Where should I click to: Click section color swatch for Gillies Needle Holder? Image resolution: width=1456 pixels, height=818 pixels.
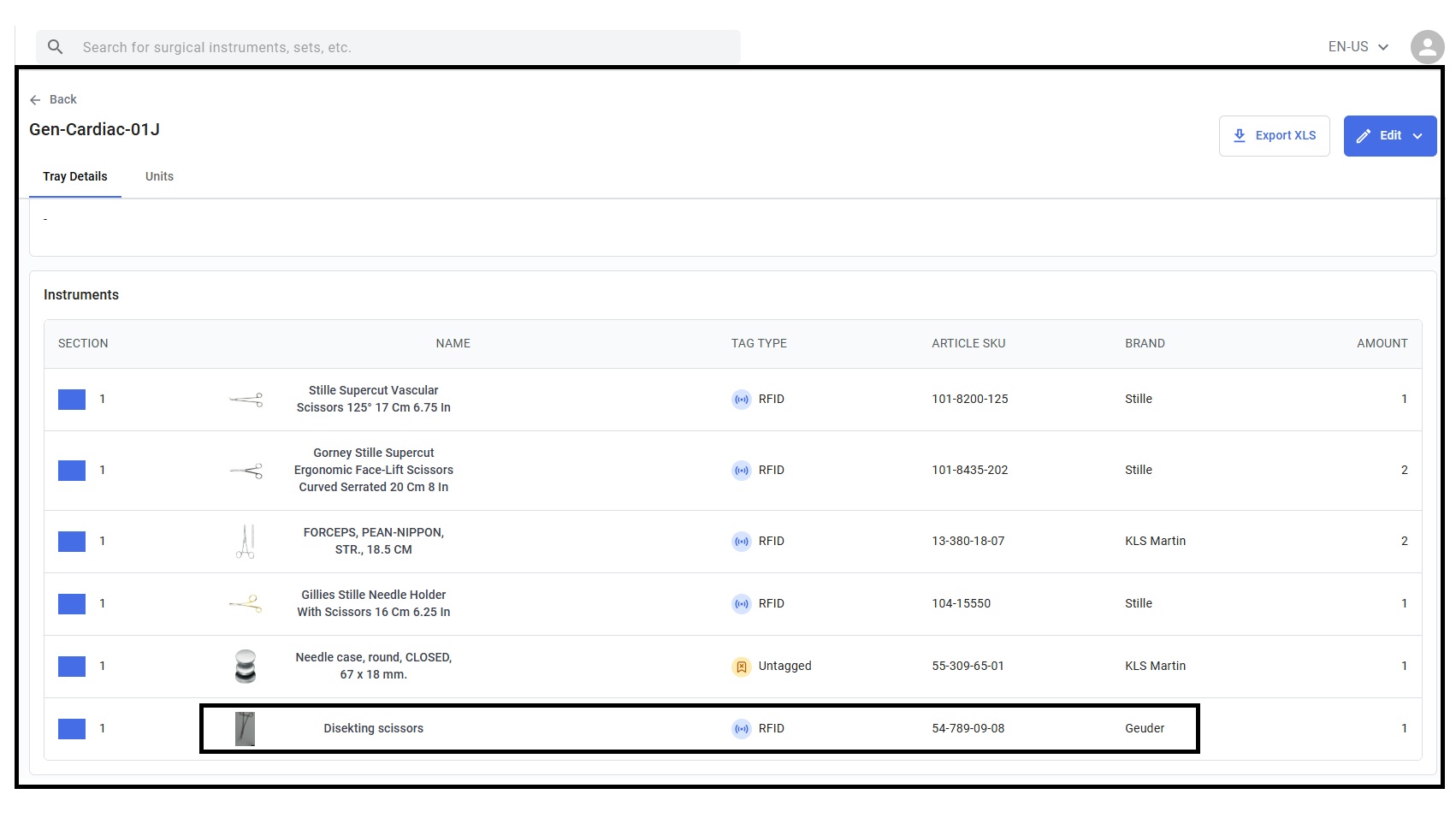(x=72, y=604)
